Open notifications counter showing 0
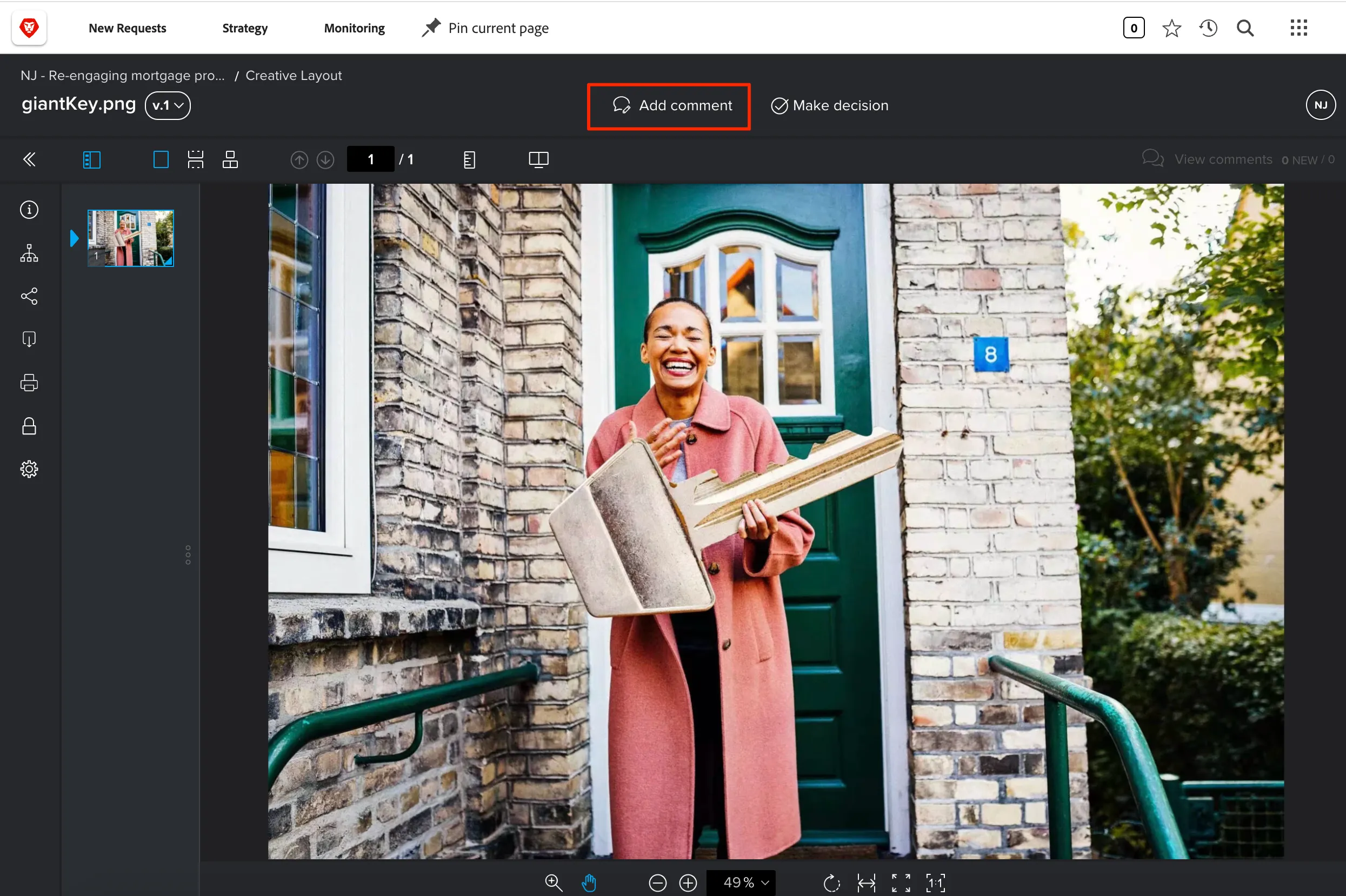 1134,28
